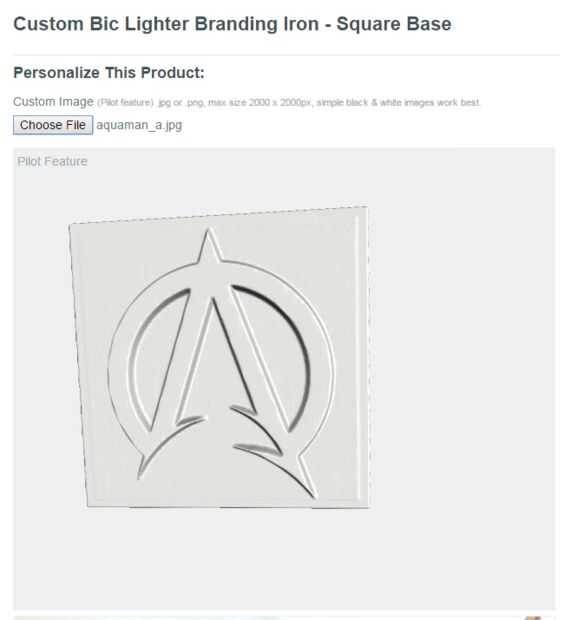
Task: Click the image strip below the preview
Action: 277,617
